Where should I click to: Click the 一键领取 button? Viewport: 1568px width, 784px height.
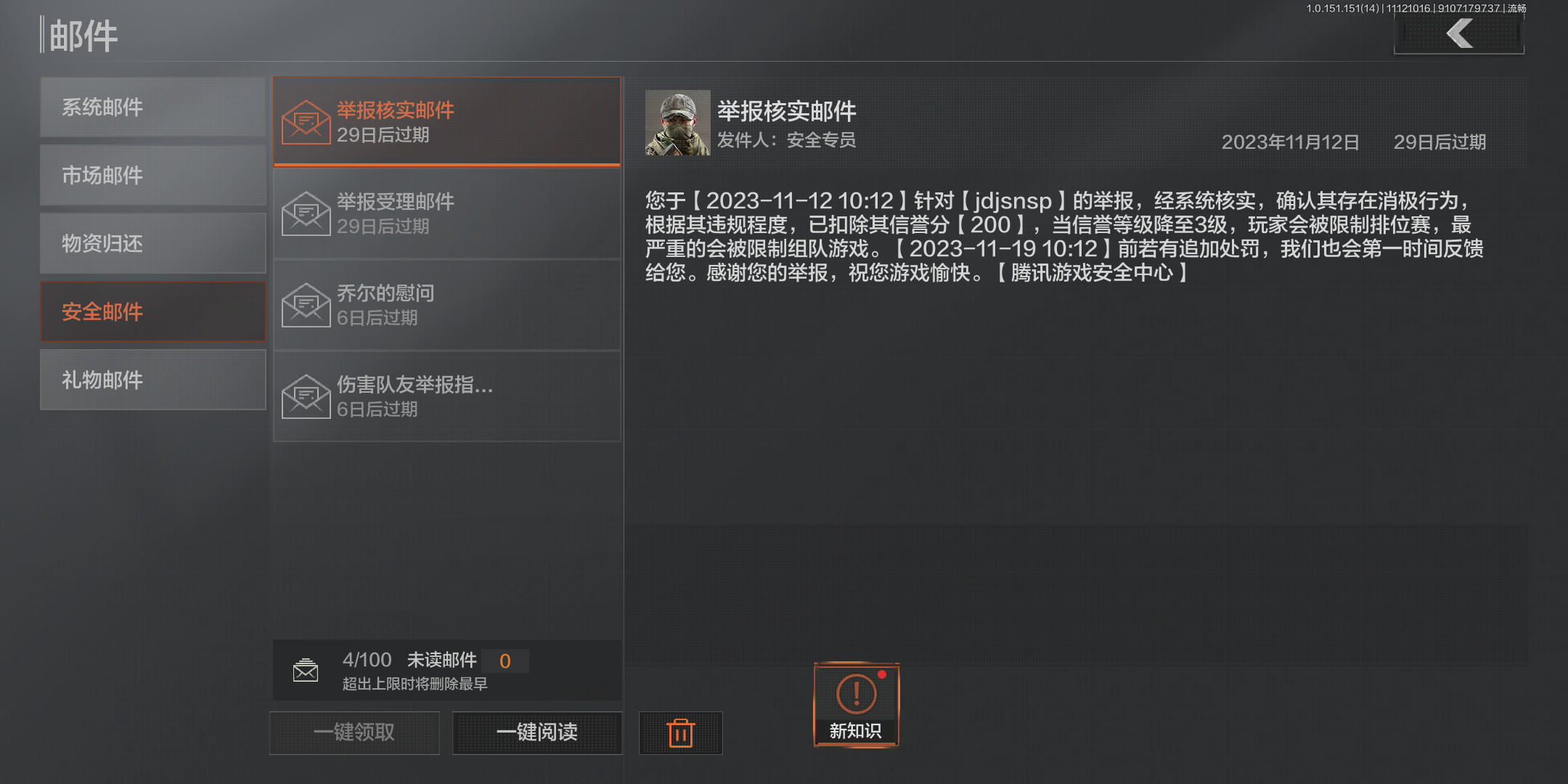pos(355,732)
